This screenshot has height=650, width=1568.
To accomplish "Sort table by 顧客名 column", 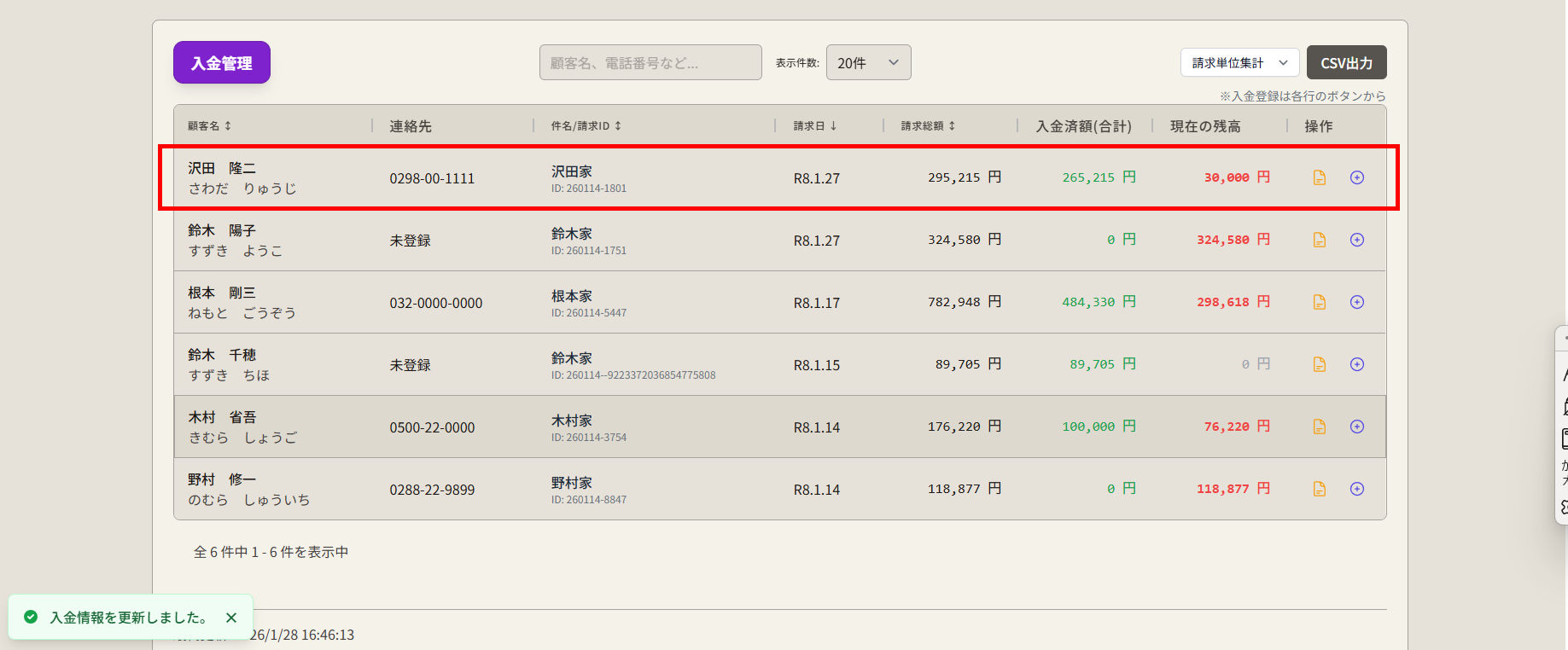I will (210, 126).
